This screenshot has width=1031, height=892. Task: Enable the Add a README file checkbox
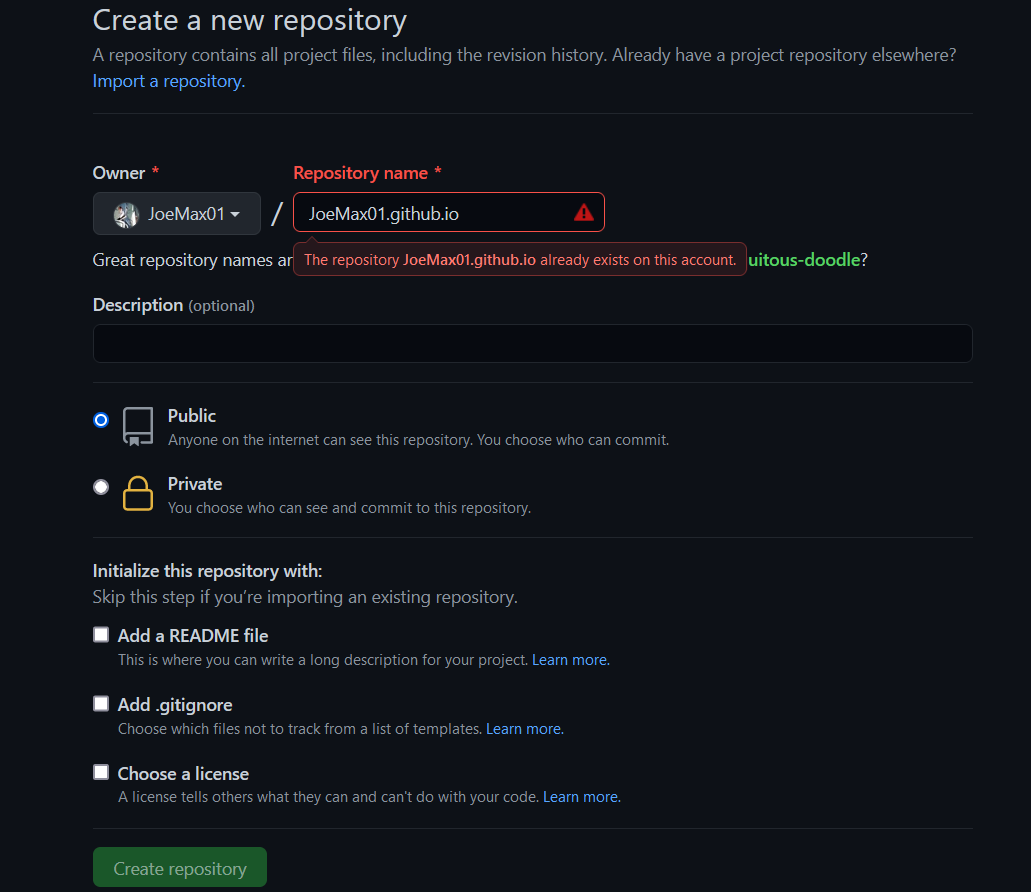101,634
